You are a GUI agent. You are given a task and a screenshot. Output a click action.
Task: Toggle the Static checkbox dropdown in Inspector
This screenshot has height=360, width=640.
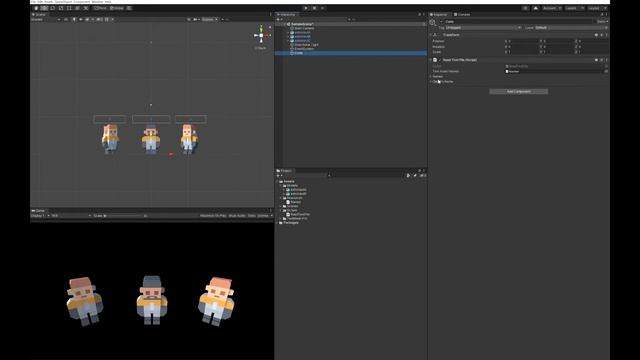click(602, 22)
